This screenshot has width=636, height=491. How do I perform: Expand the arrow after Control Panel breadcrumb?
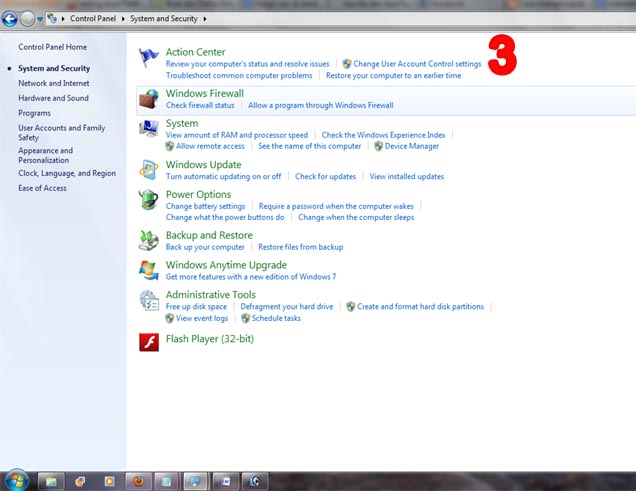(123, 19)
